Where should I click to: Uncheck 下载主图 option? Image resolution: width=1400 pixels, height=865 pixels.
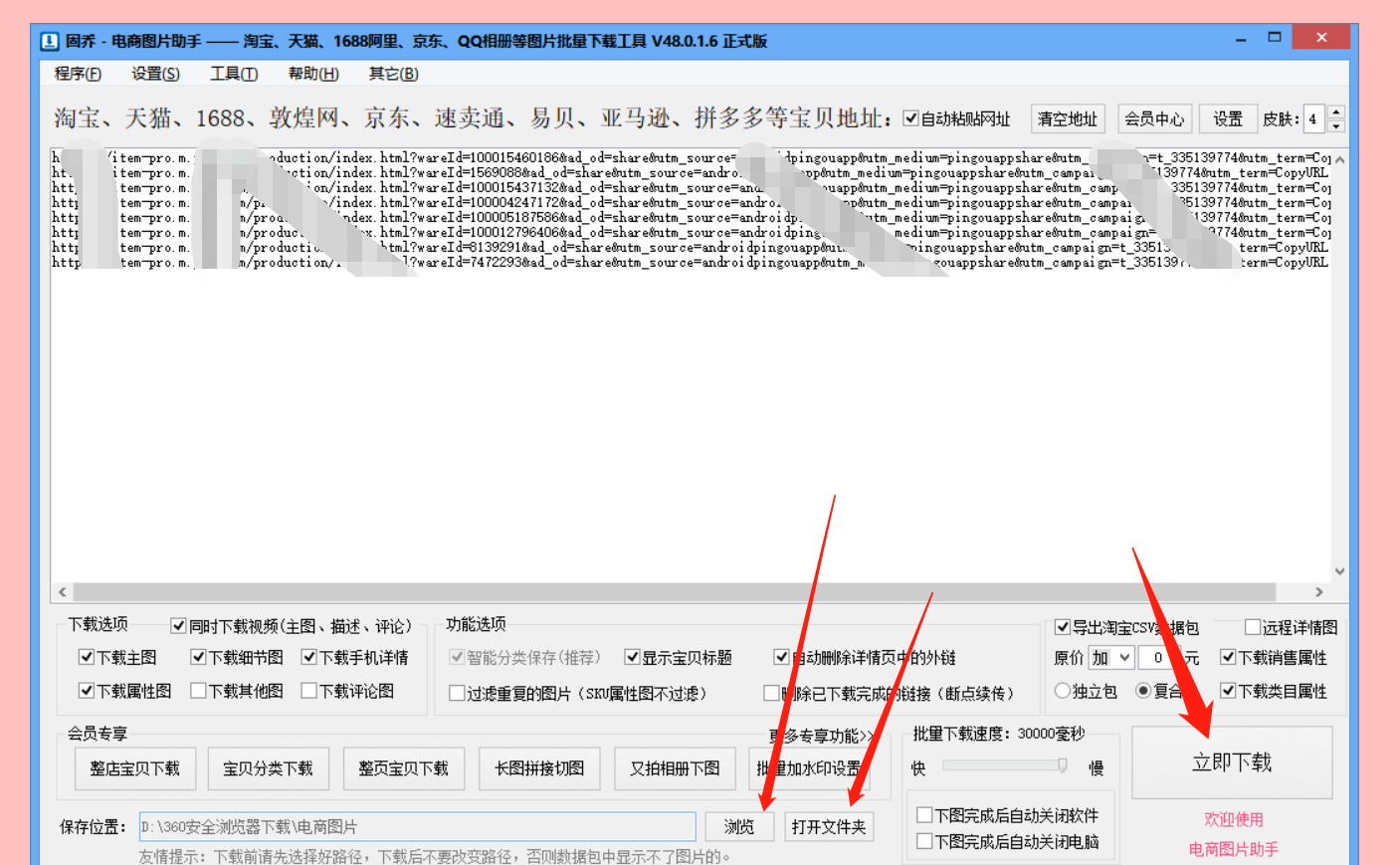[x=87, y=657]
